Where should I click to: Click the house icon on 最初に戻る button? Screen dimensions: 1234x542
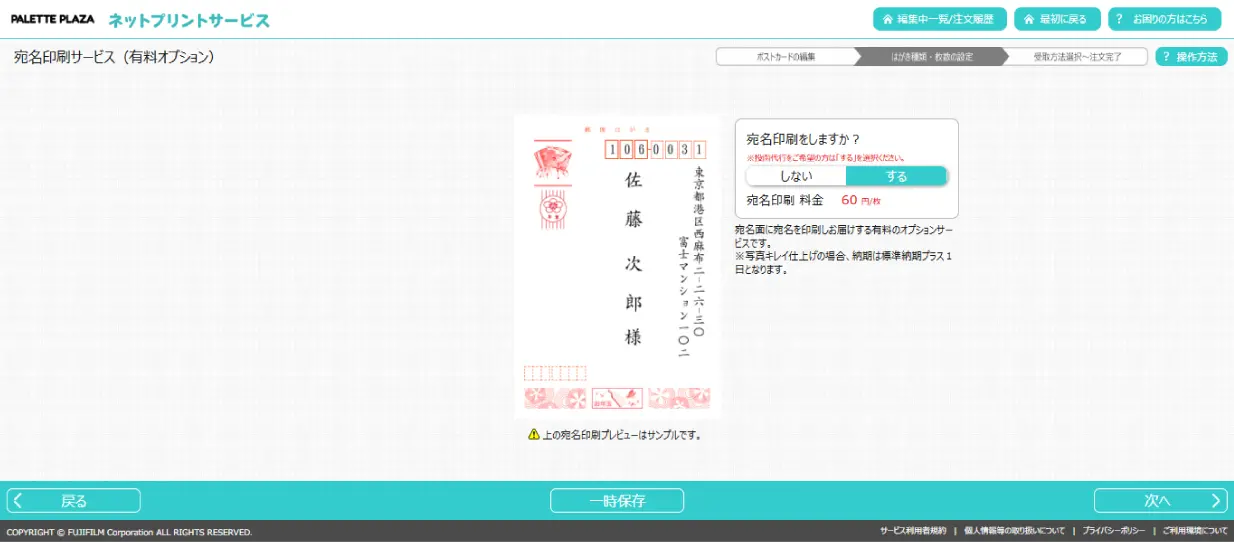(x=1029, y=19)
